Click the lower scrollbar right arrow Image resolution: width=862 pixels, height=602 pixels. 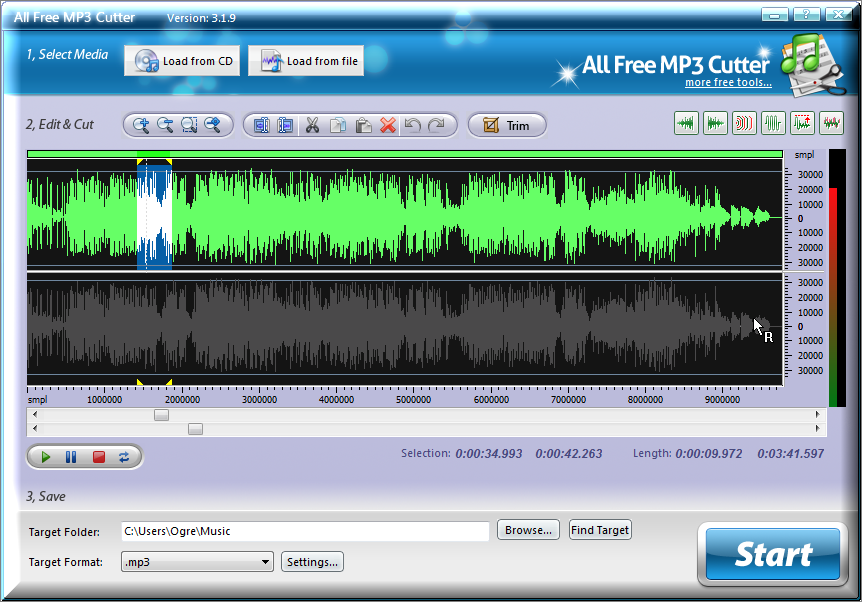tap(817, 428)
